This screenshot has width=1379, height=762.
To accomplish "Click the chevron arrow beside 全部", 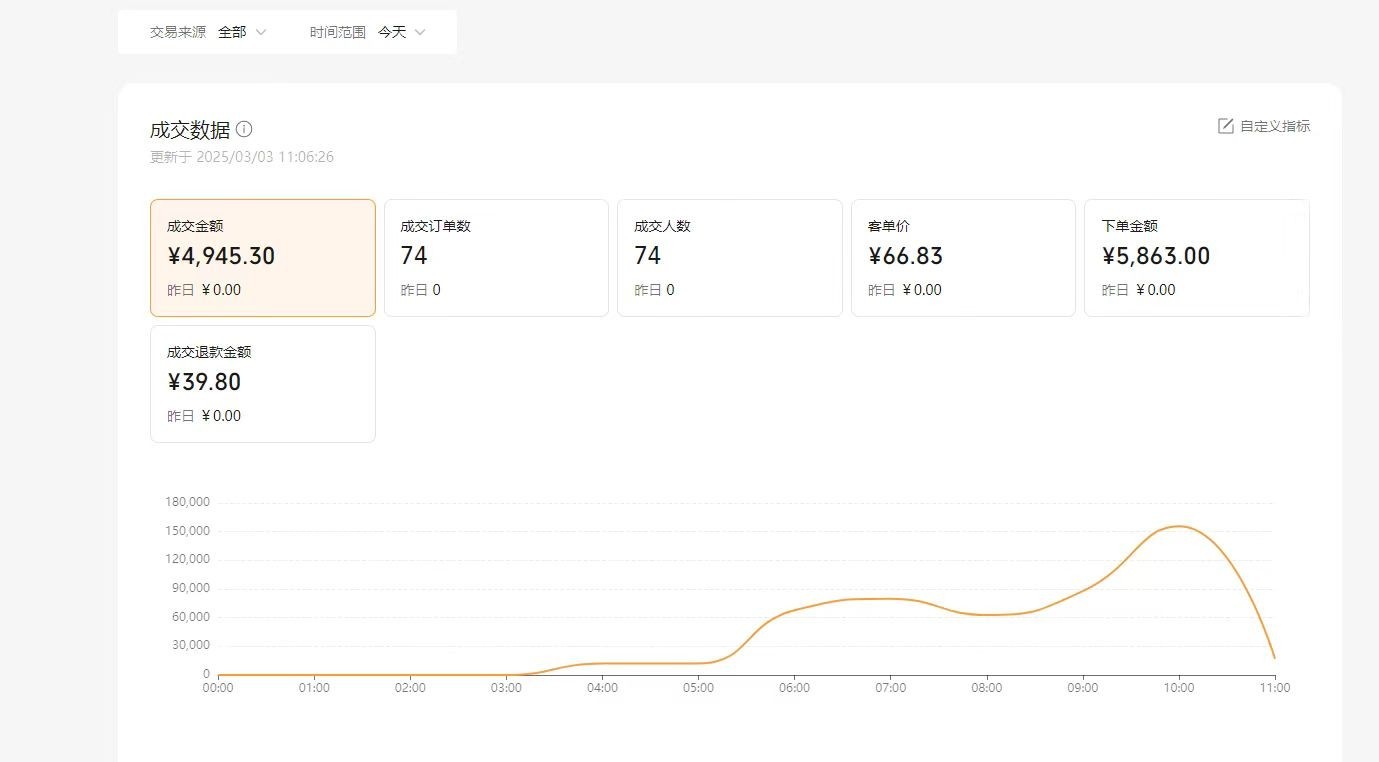I will (261, 32).
